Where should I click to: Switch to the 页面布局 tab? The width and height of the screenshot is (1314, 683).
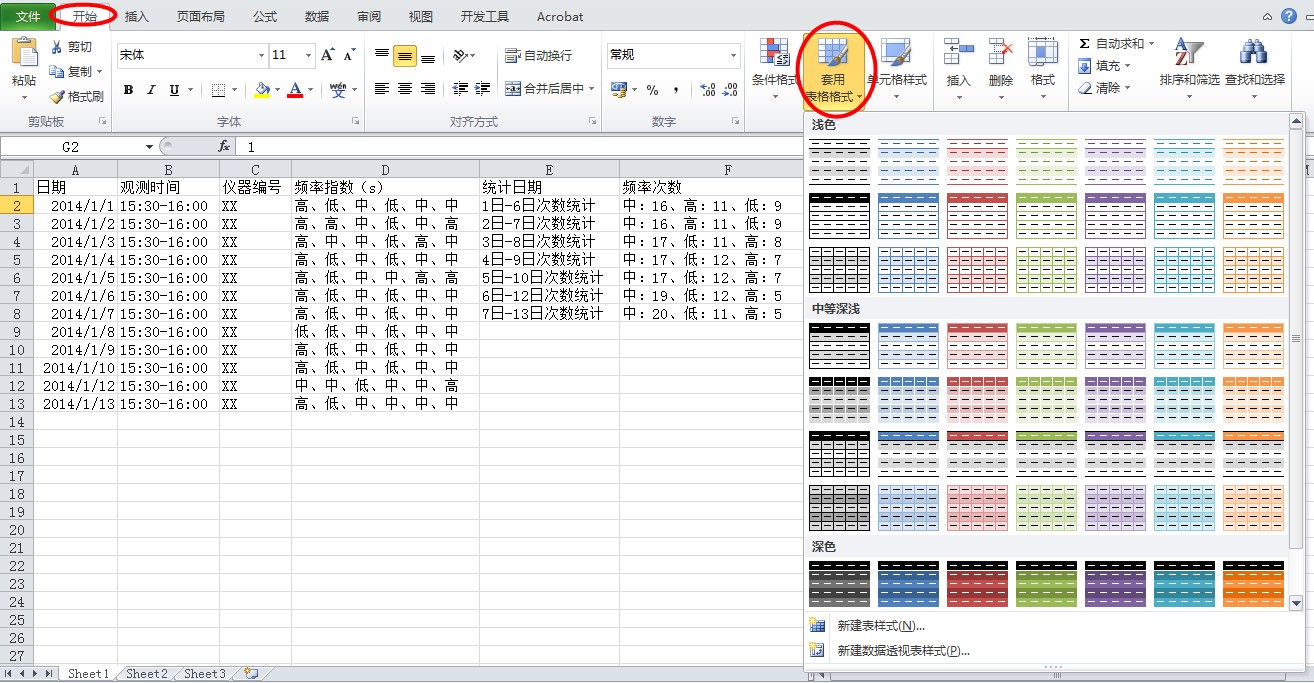pyautogui.click(x=200, y=16)
